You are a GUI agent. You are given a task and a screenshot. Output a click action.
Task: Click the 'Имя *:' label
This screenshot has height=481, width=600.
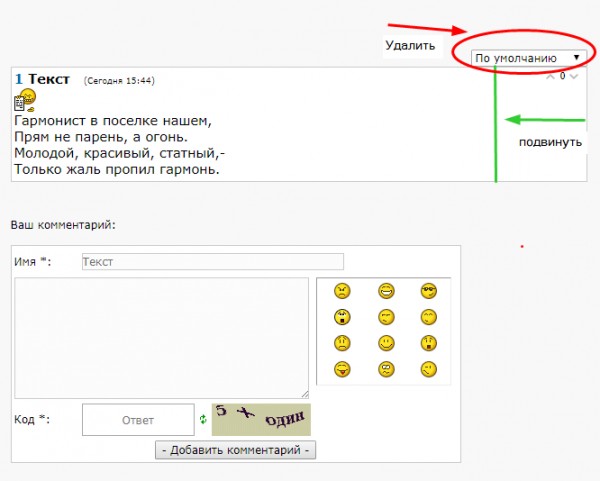[33, 262]
